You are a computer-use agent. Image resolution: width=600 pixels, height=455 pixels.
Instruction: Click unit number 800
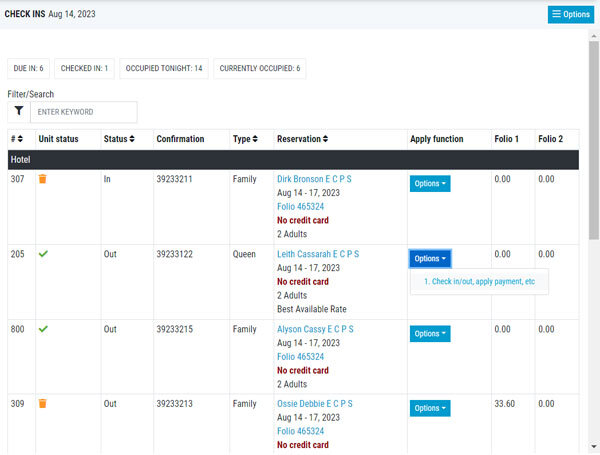(18, 329)
